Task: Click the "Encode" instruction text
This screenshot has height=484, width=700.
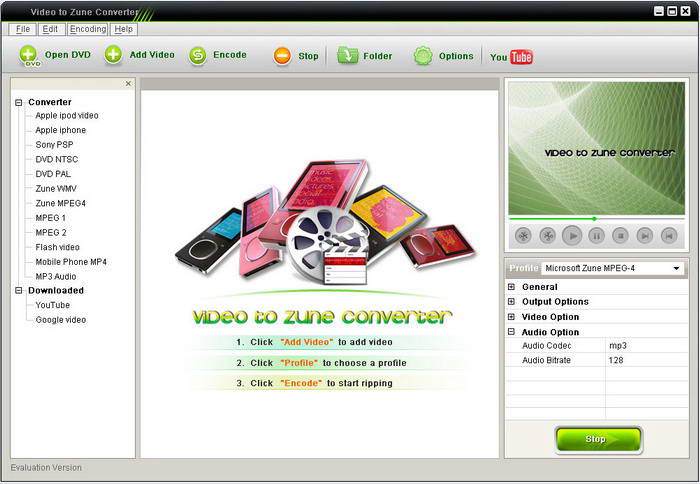Action: coord(301,384)
